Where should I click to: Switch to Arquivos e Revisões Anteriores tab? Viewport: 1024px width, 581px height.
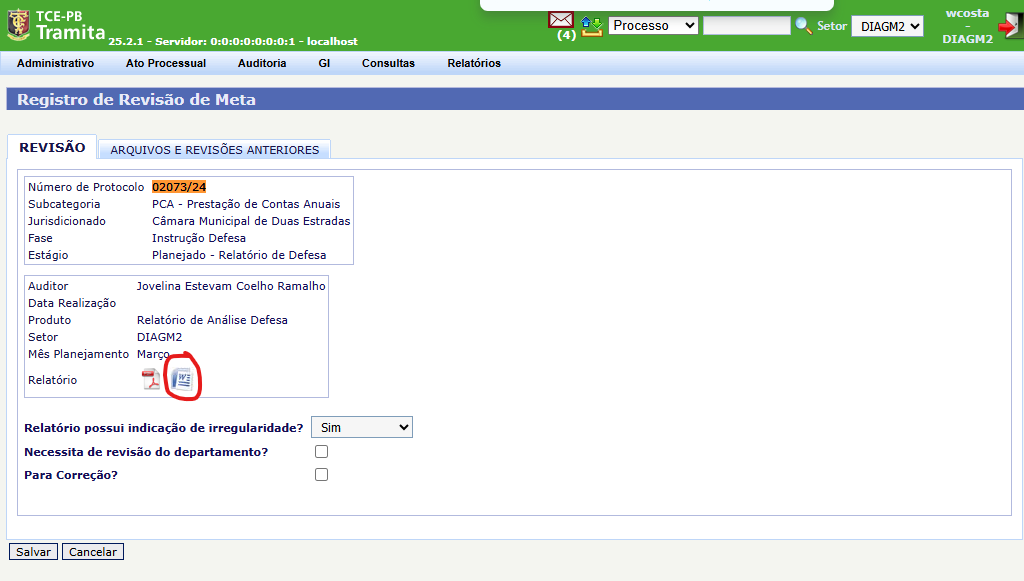coord(215,149)
